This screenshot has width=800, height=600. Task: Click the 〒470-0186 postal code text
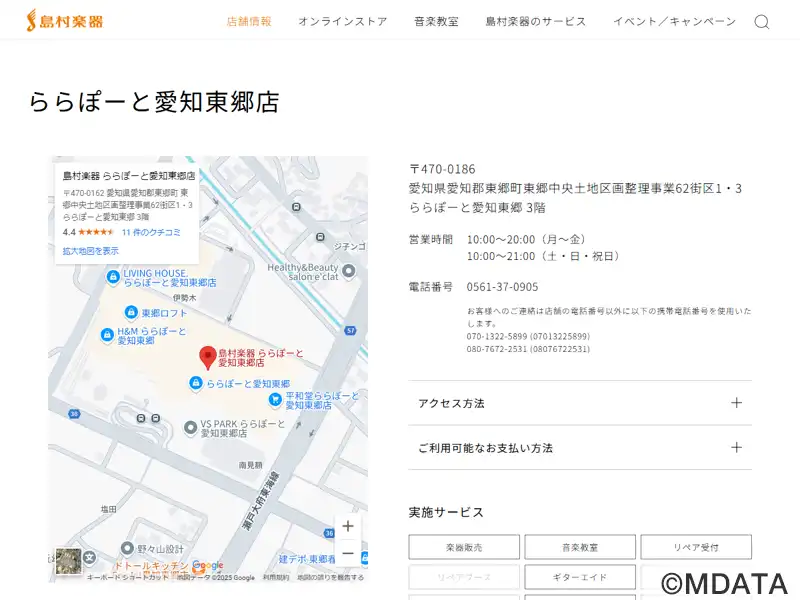[x=442, y=169]
